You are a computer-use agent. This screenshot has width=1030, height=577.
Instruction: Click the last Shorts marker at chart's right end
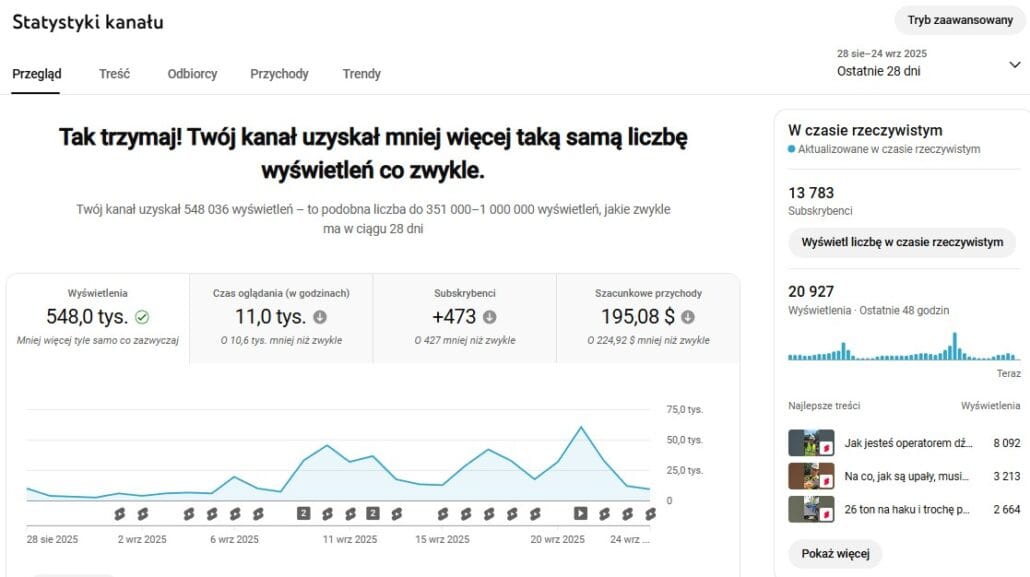coord(650,513)
